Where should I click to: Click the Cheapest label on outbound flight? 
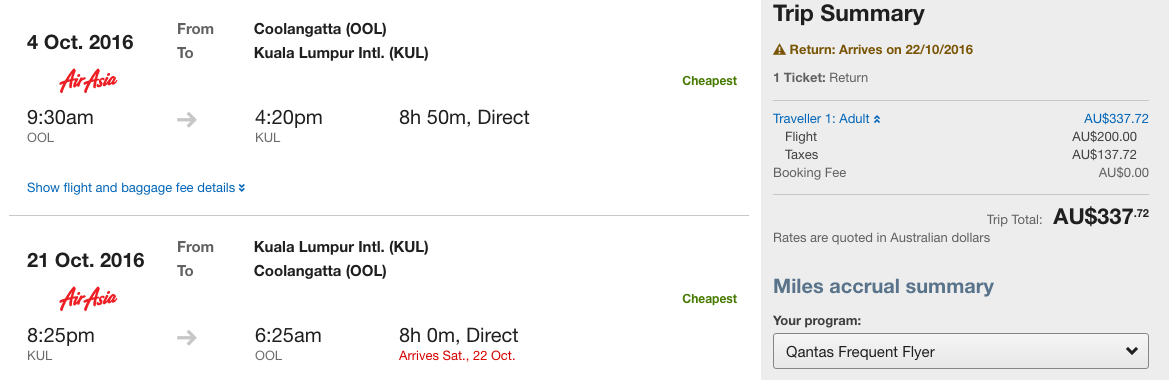tap(709, 80)
